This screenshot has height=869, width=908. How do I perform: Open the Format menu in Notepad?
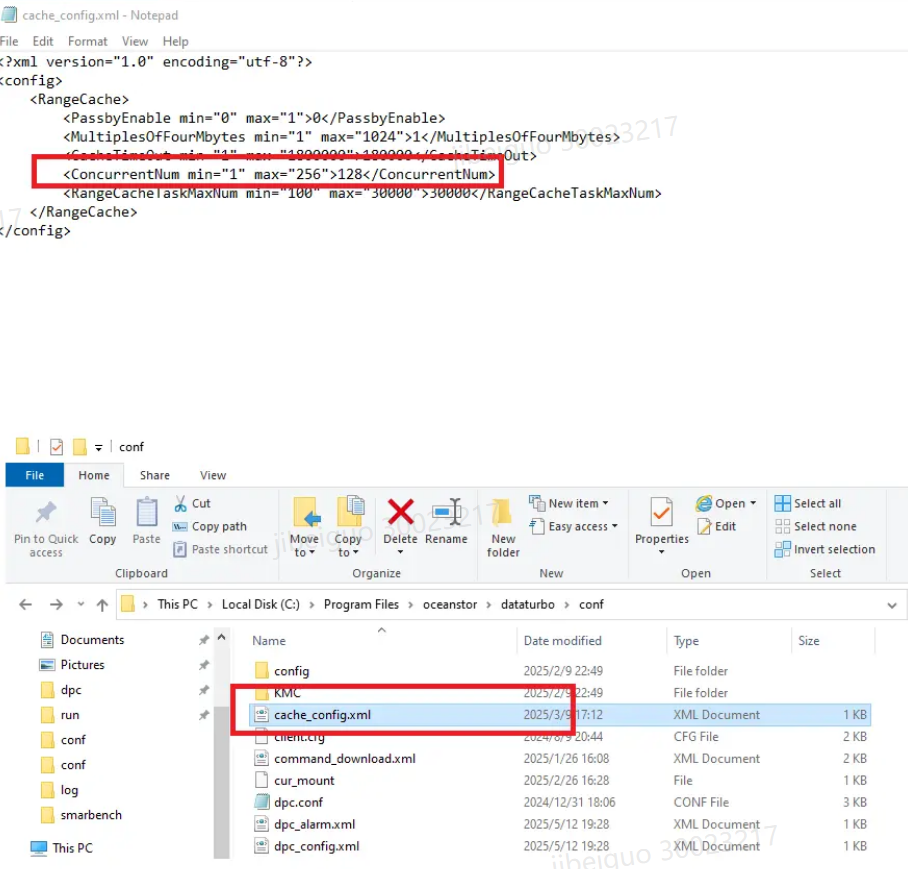(x=87, y=41)
